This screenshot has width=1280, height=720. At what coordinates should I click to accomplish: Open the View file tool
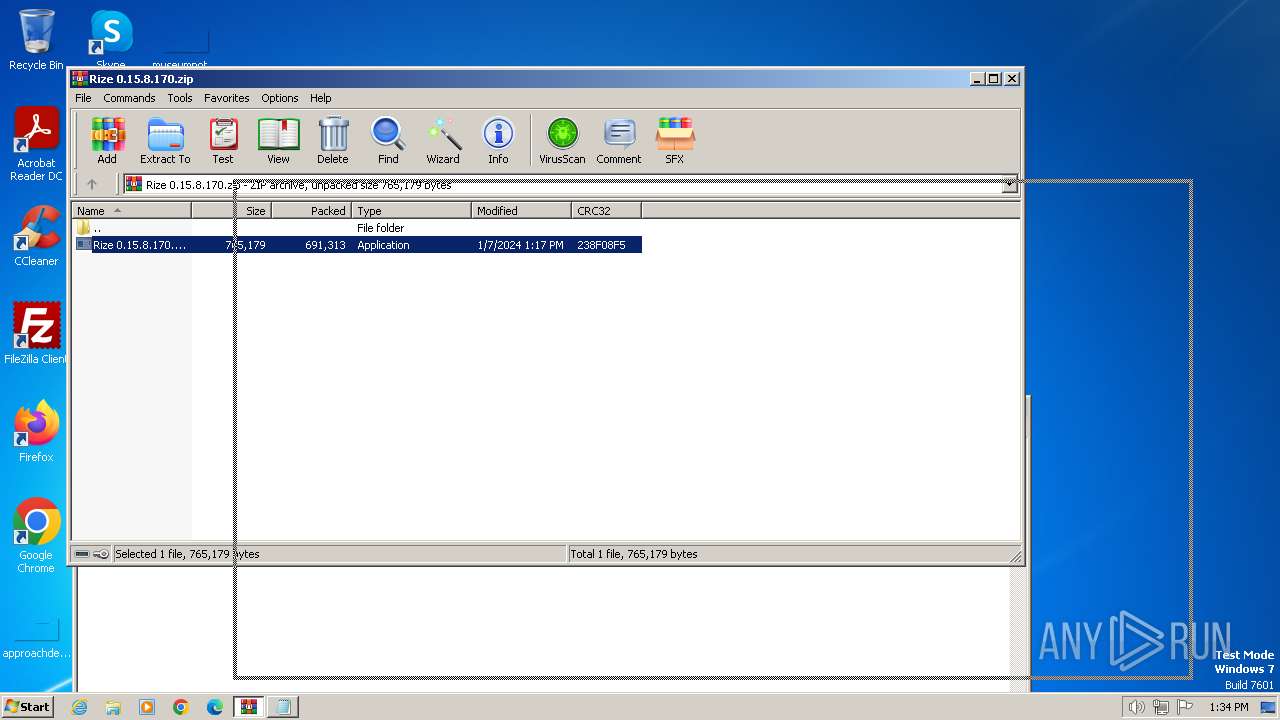click(x=278, y=140)
